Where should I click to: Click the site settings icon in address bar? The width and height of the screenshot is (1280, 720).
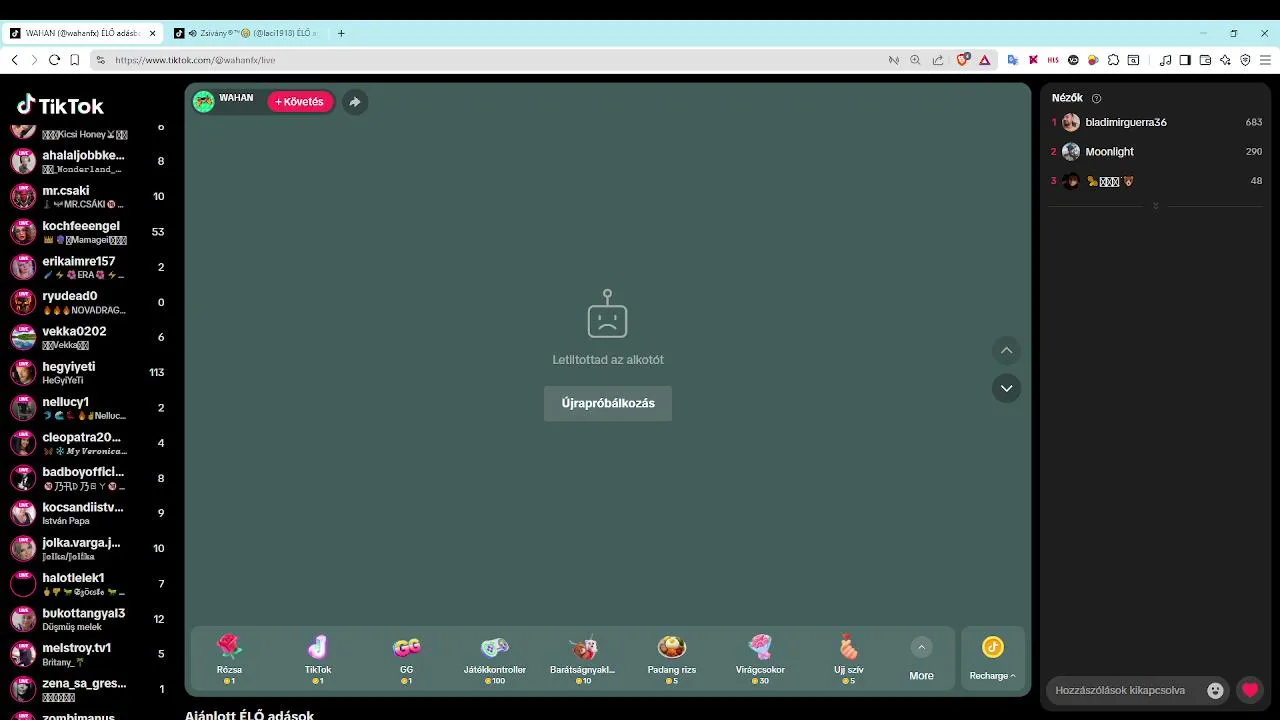click(x=100, y=60)
